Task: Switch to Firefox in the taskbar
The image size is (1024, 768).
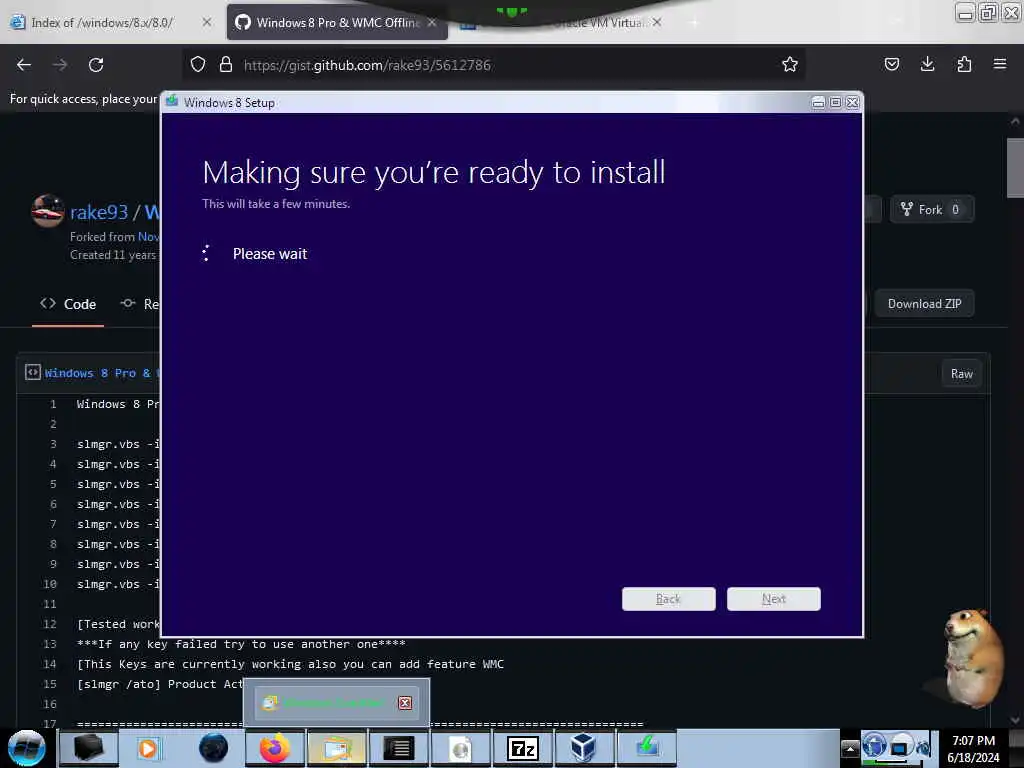Action: coord(275,748)
